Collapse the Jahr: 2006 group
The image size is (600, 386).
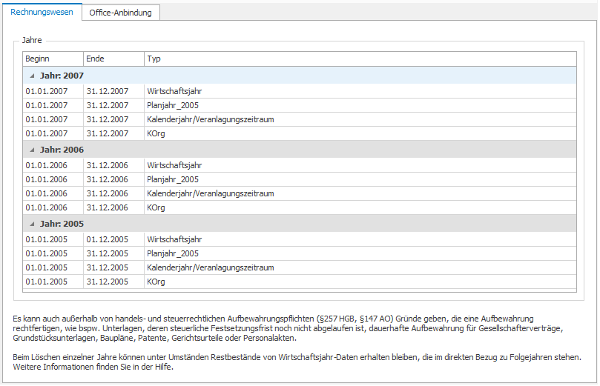(x=32, y=150)
